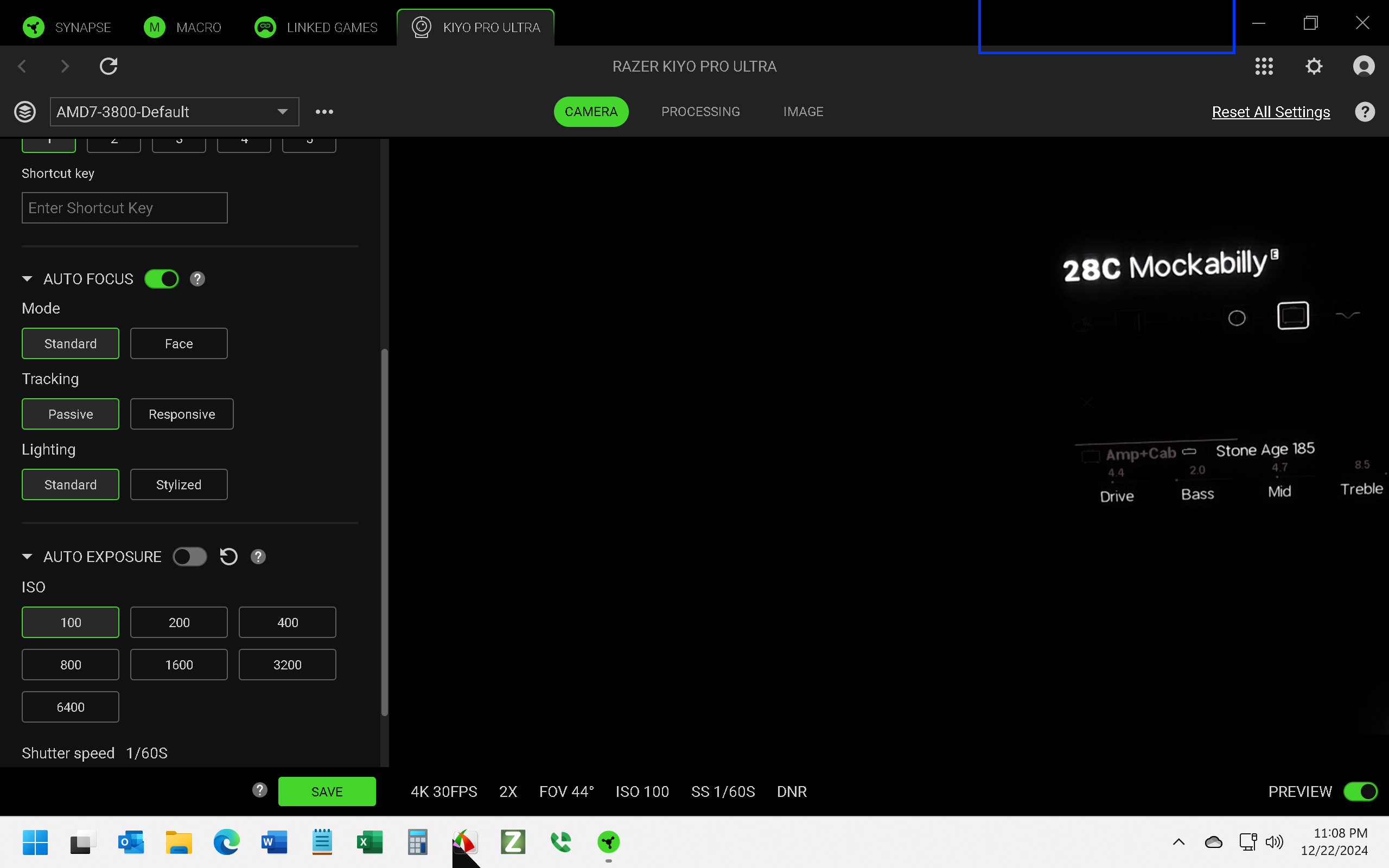The image size is (1389, 868).
Task: Click the Auto Exposure reset icon
Action: (228, 556)
